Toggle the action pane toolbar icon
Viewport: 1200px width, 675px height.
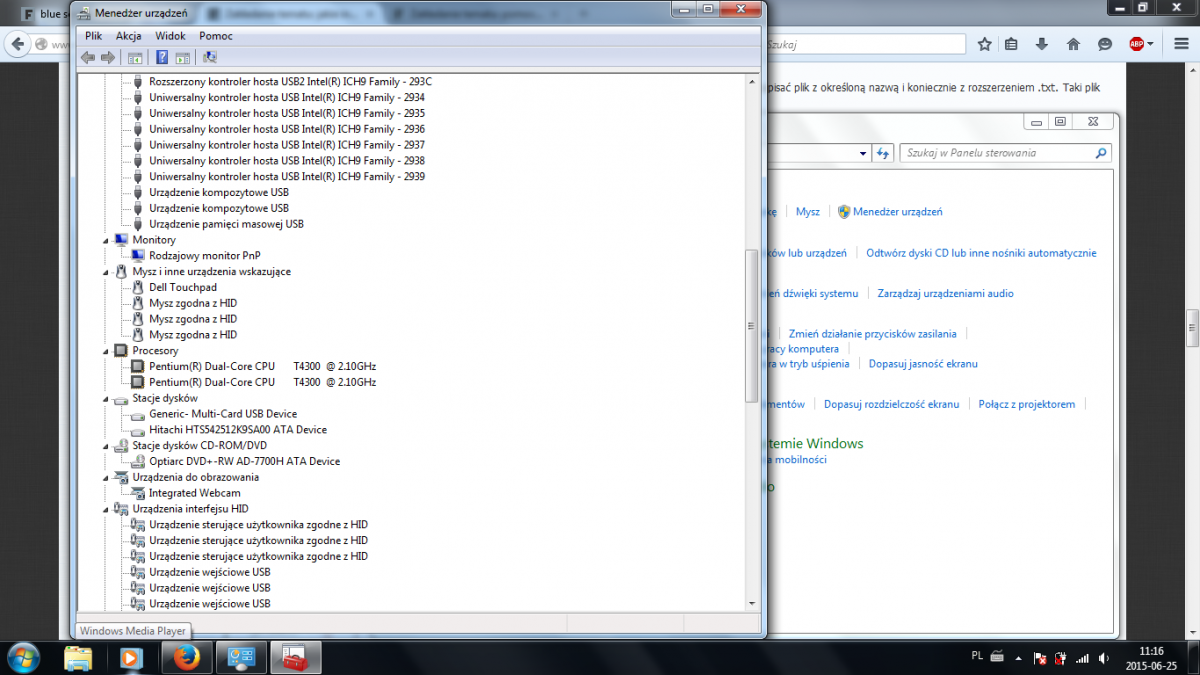point(182,57)
